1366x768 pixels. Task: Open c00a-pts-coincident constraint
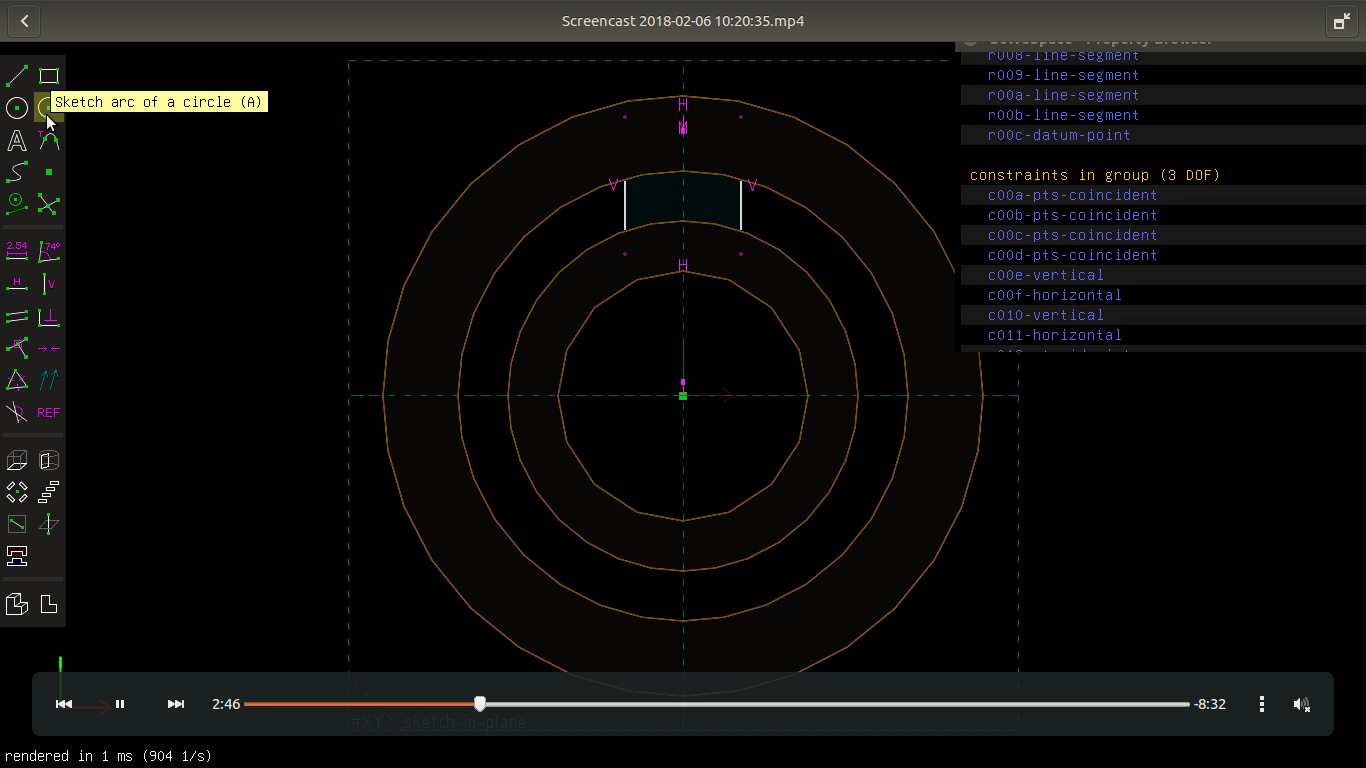click(x=1073, y=195)
